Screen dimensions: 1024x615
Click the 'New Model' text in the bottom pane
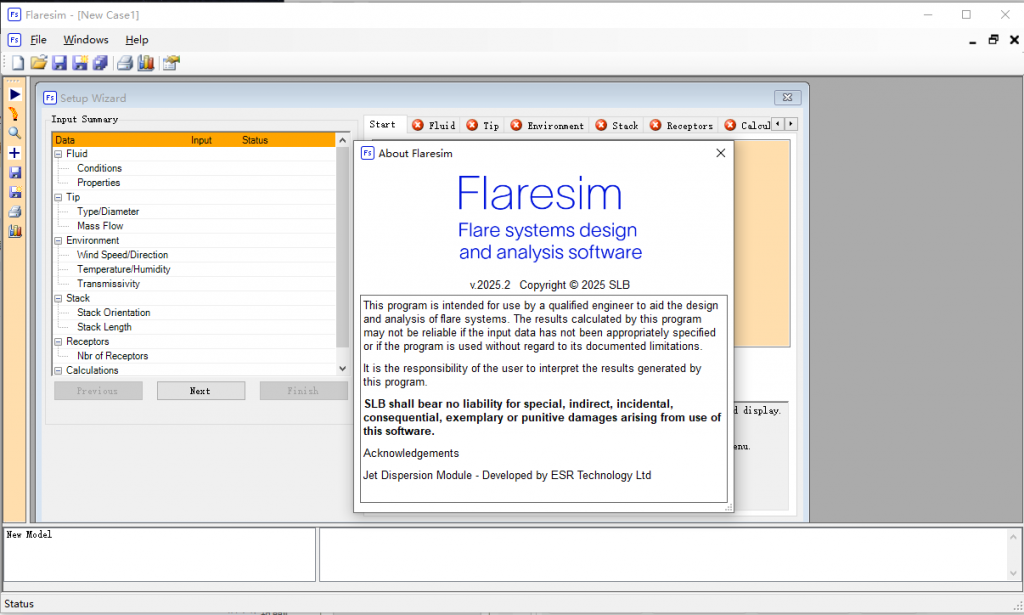[29, 535]
